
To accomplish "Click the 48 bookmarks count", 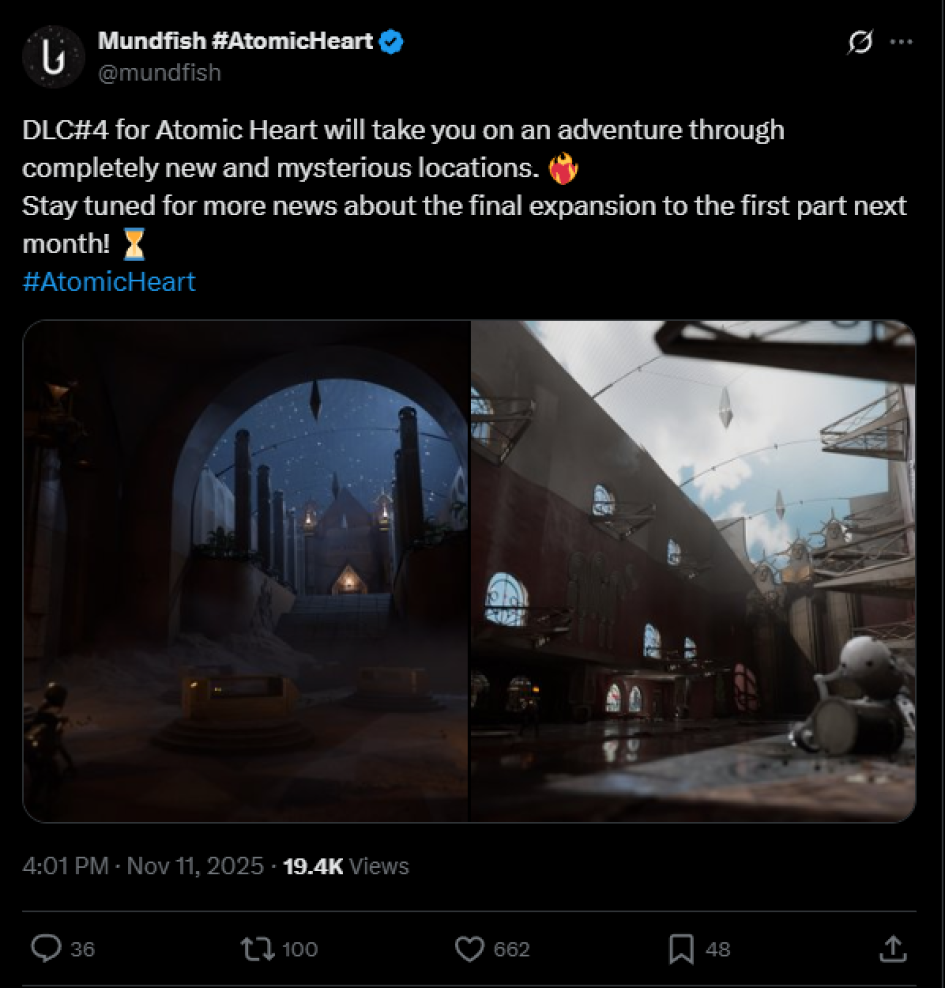I will click(x=718, y=949).
